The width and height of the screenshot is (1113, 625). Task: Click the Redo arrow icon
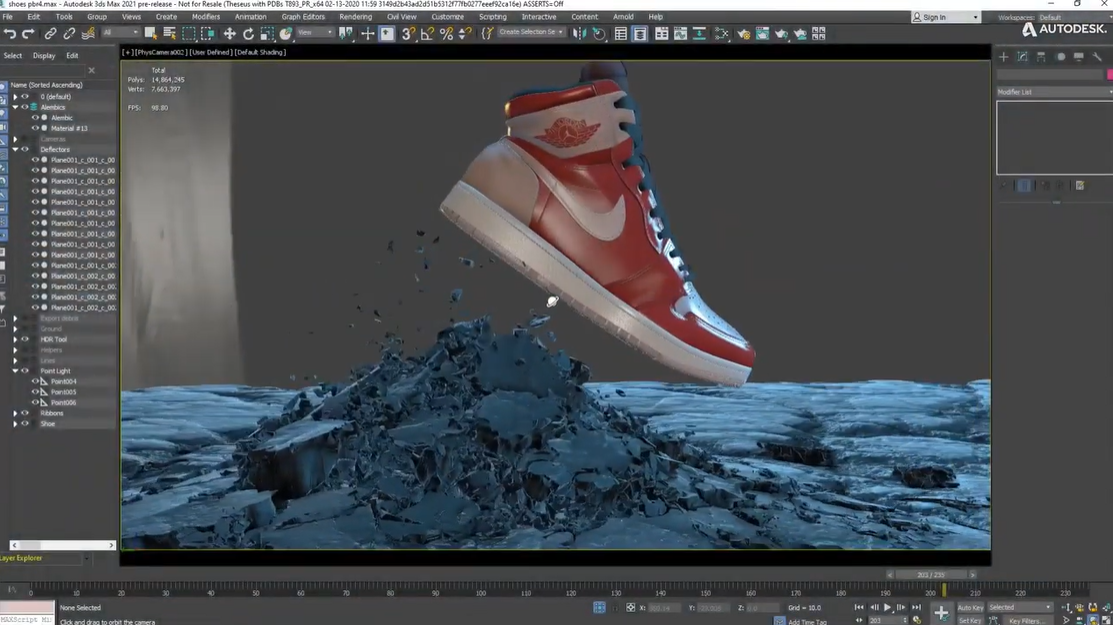(28, 33)
